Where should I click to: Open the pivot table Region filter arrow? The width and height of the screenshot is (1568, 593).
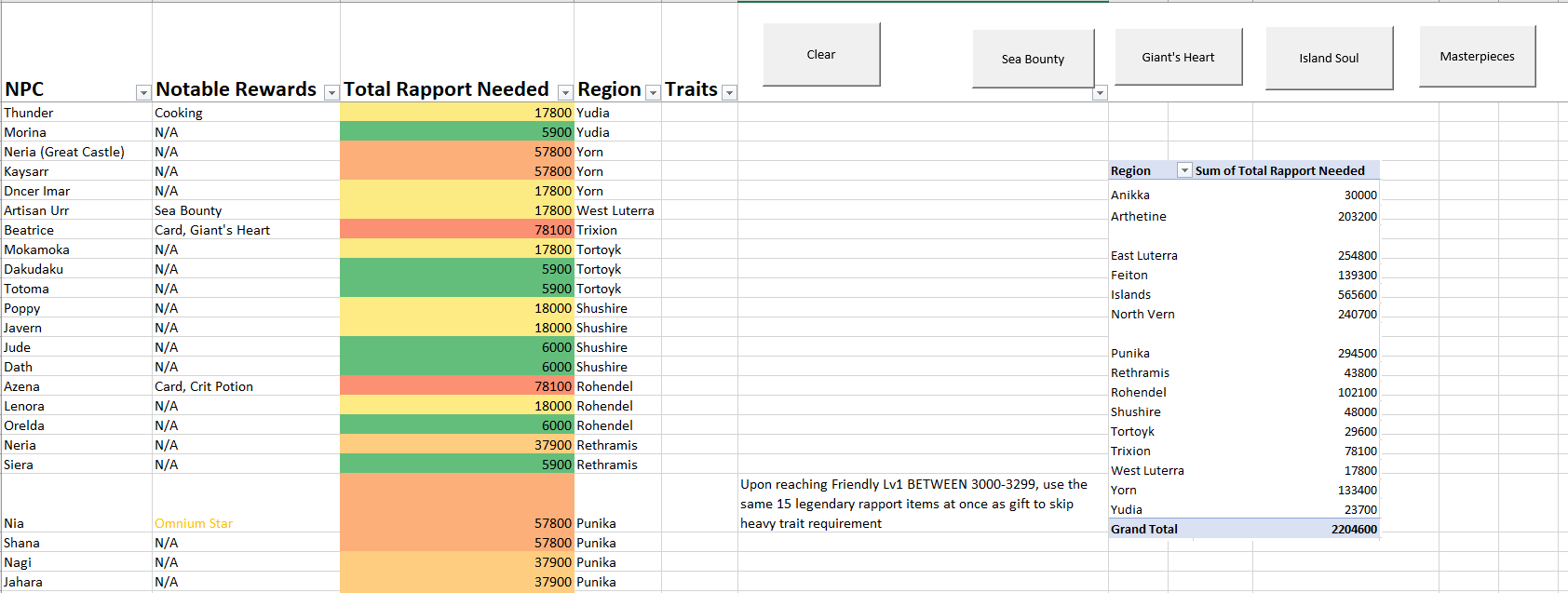tap(1184, 170)
